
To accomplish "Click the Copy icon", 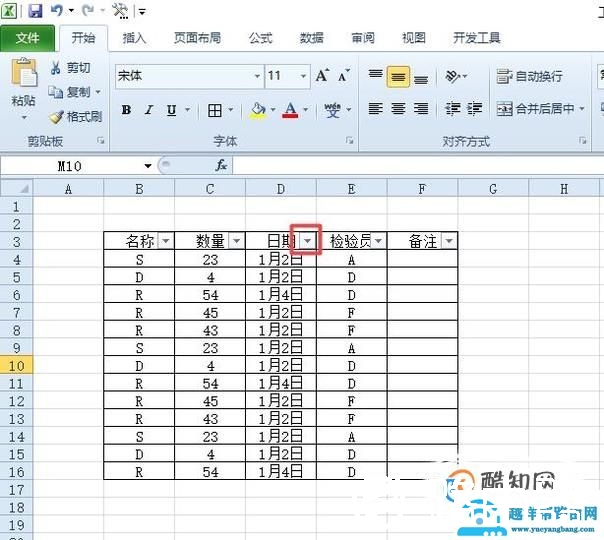I will [x=55, y=92].
